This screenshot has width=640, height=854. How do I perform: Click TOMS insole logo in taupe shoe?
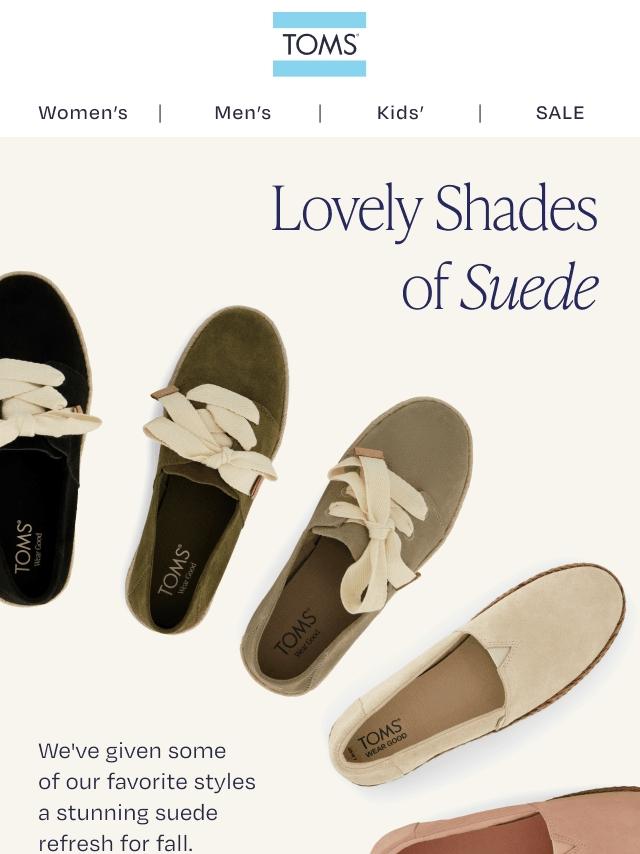[297, 632]
